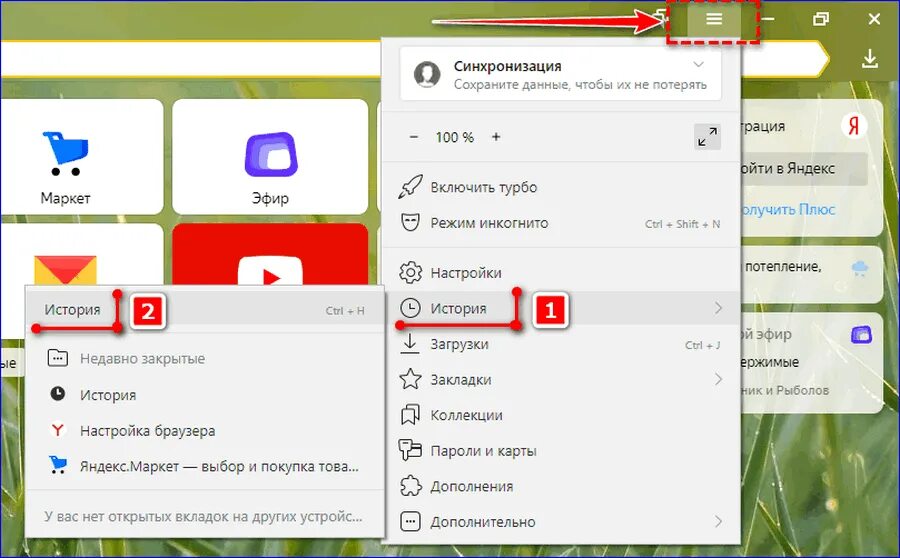
Task: Click Недавно закрытые label in submenu
Action: (x=142, y=359)
